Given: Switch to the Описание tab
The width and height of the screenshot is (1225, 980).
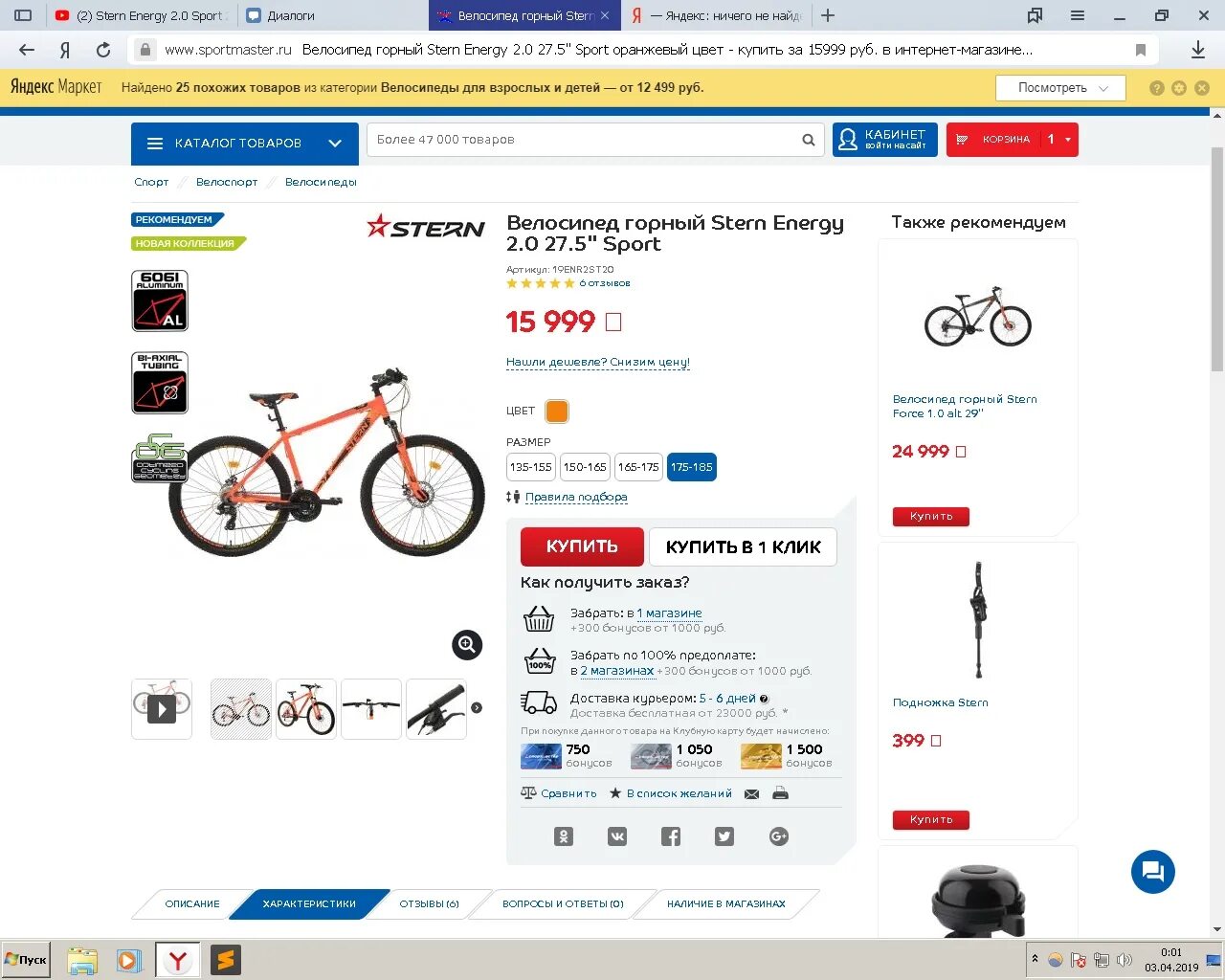Looking at the screenshot, I should 192,903.
